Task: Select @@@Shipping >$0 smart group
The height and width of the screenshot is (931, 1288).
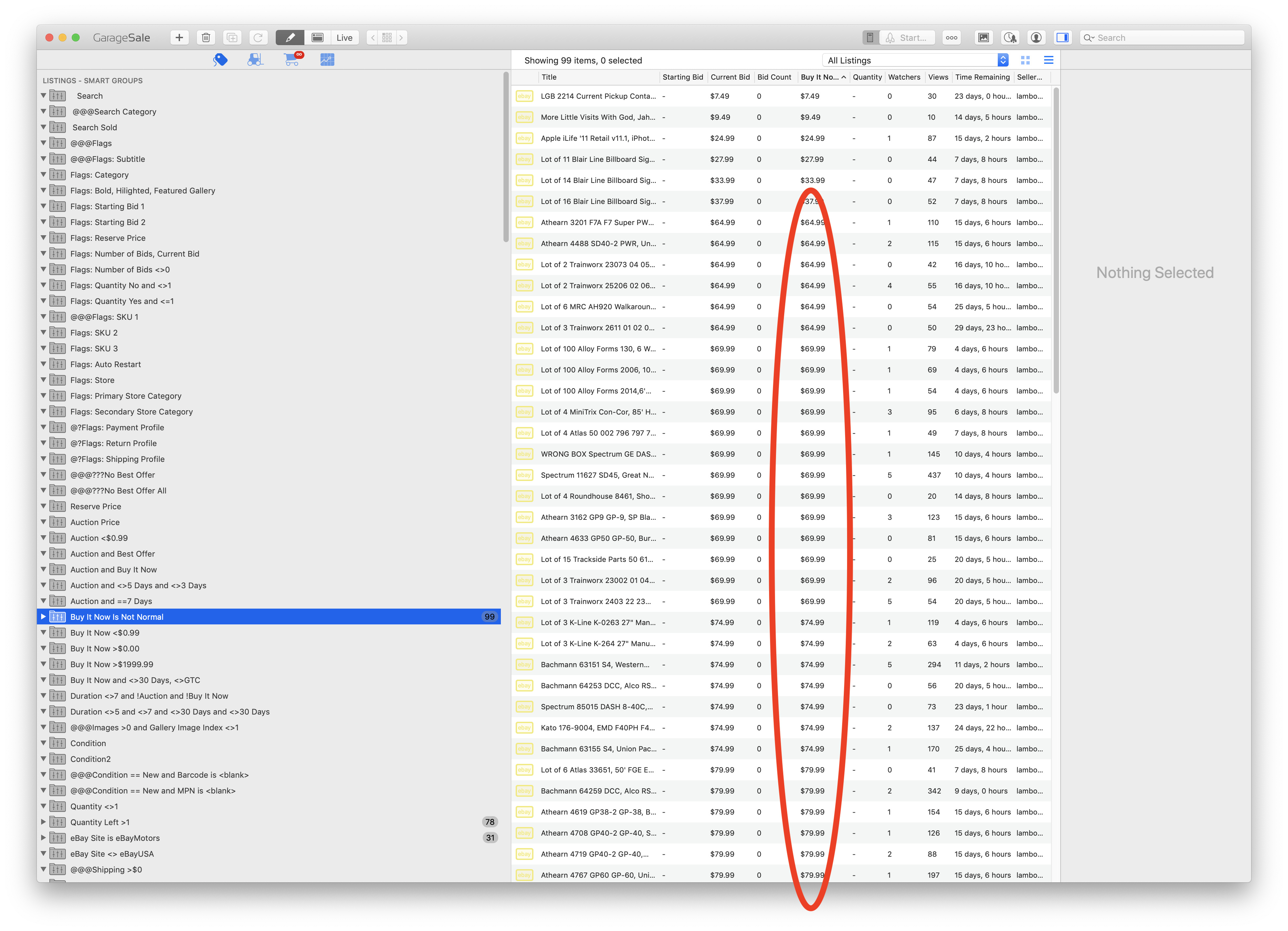Action: pyautogui.click(x=269, y=870)
